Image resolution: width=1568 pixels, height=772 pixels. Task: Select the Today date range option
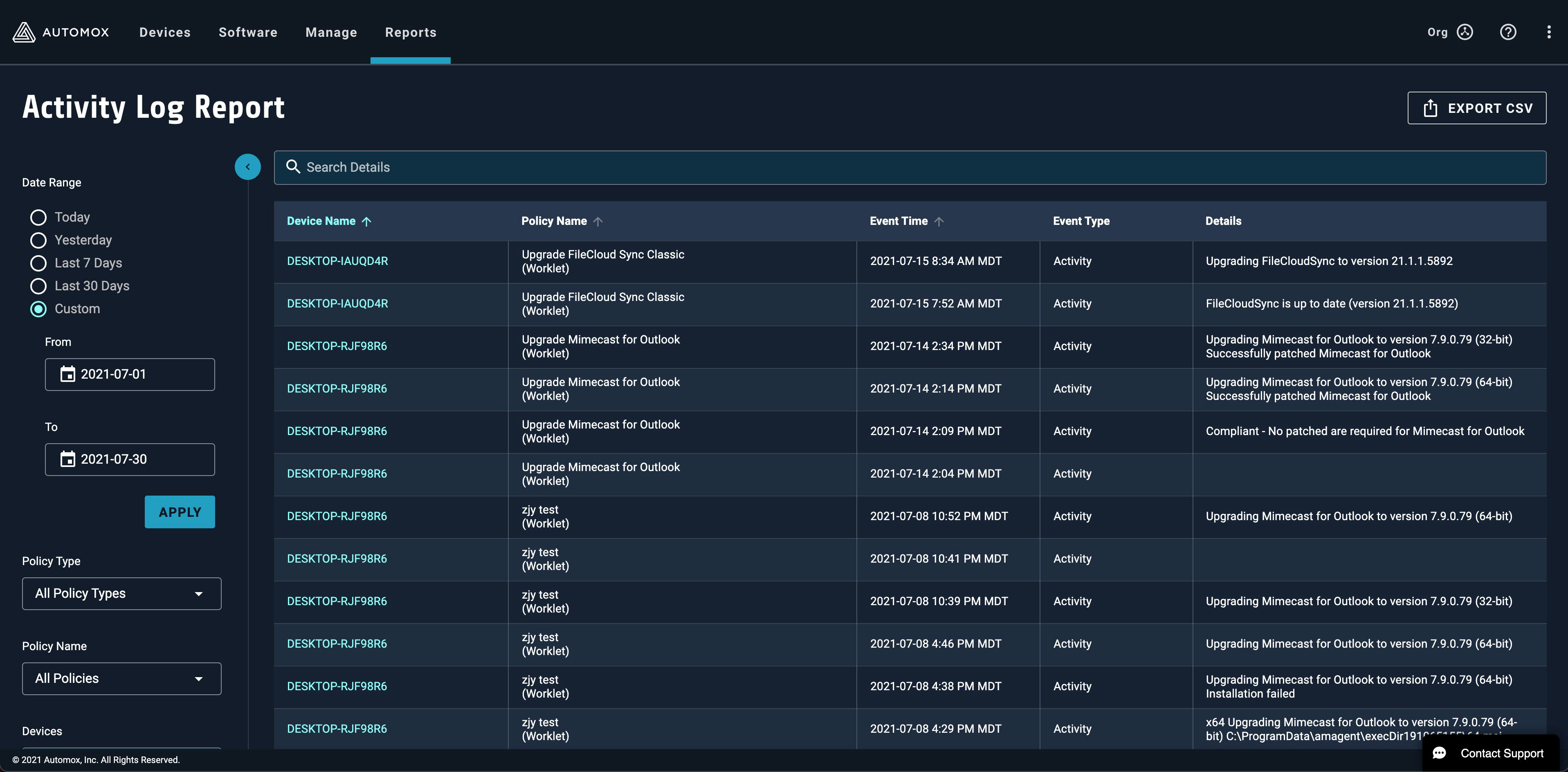38,217
